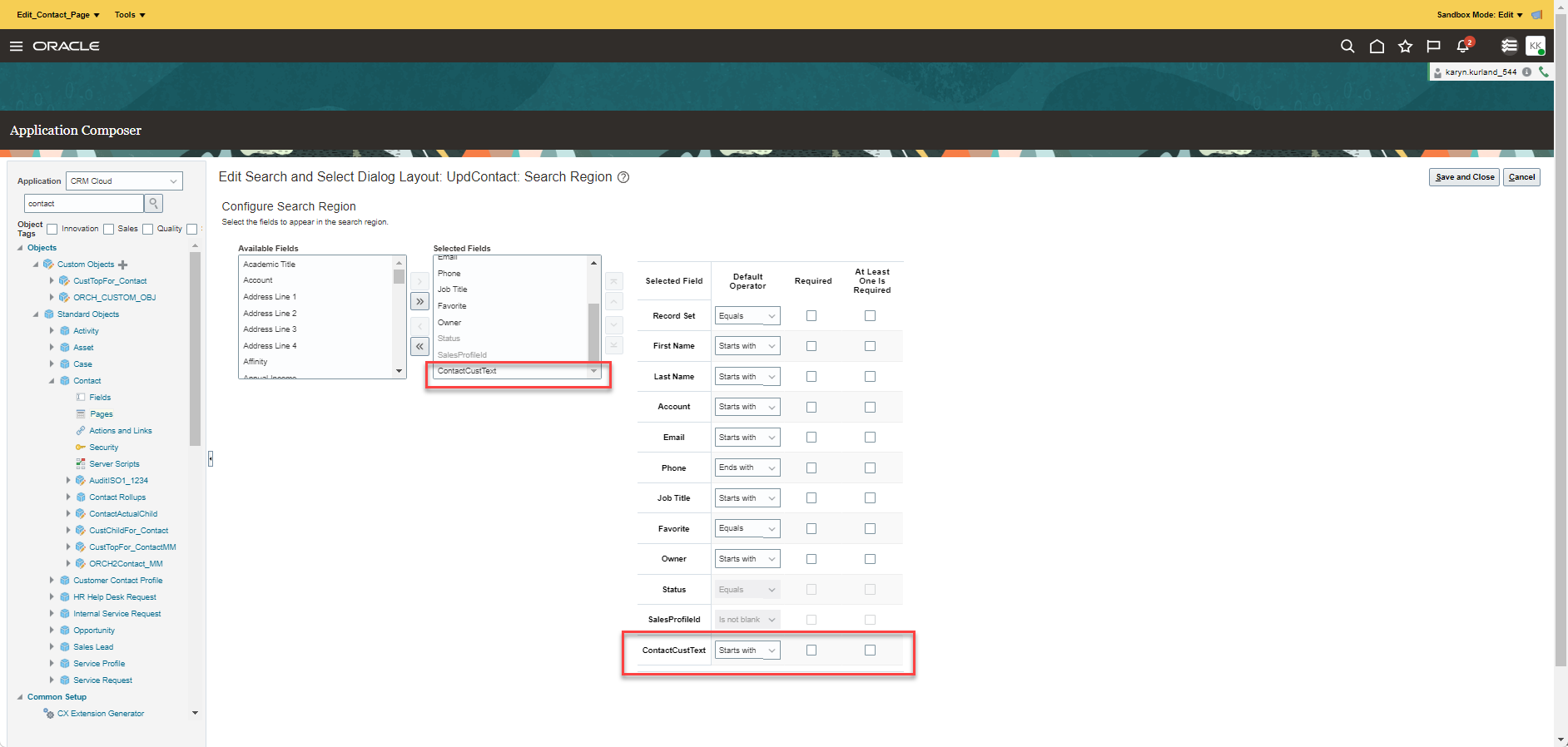Image resolution: width=1568 pixels, height=747 pixels.
Task: Check At Least One Is Required for Last Name
Action: point(870,377)
